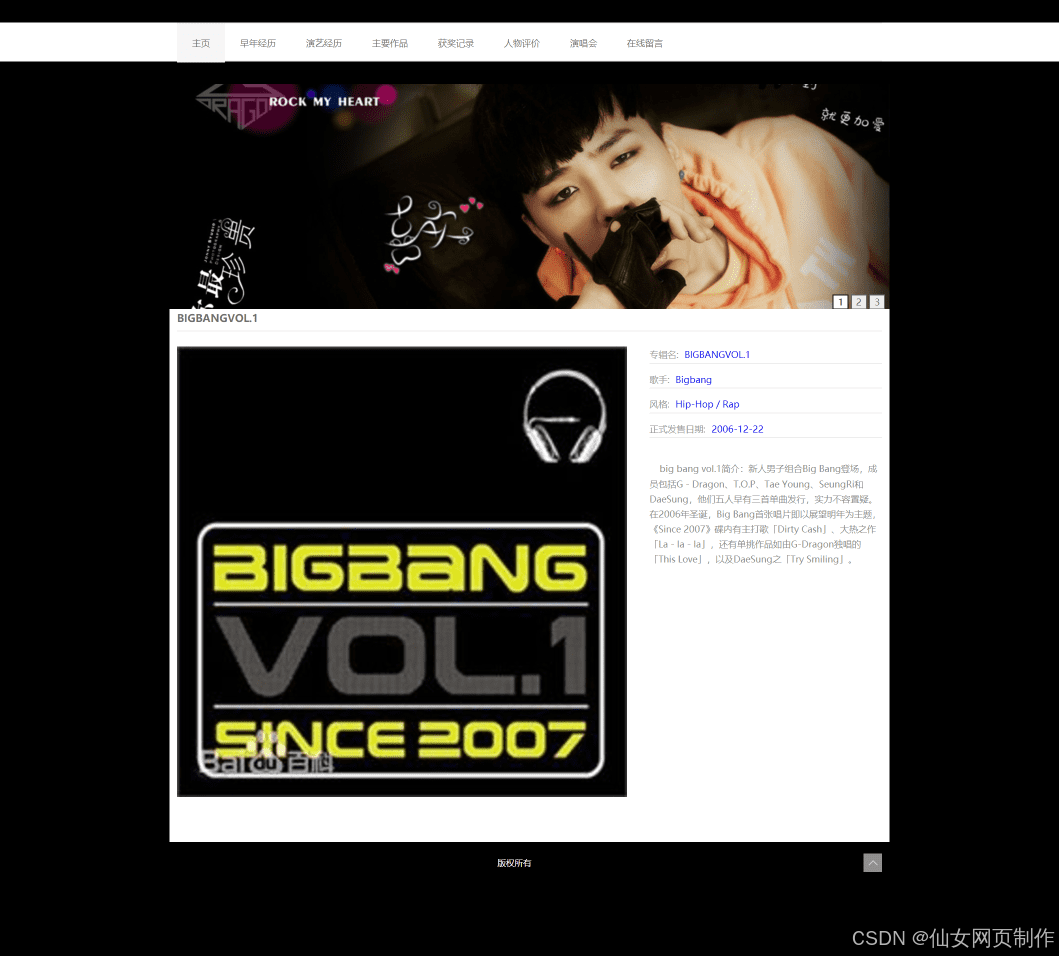Click the 正式发售日期 label
1059x956 pixels.
(x=677, y=429)
